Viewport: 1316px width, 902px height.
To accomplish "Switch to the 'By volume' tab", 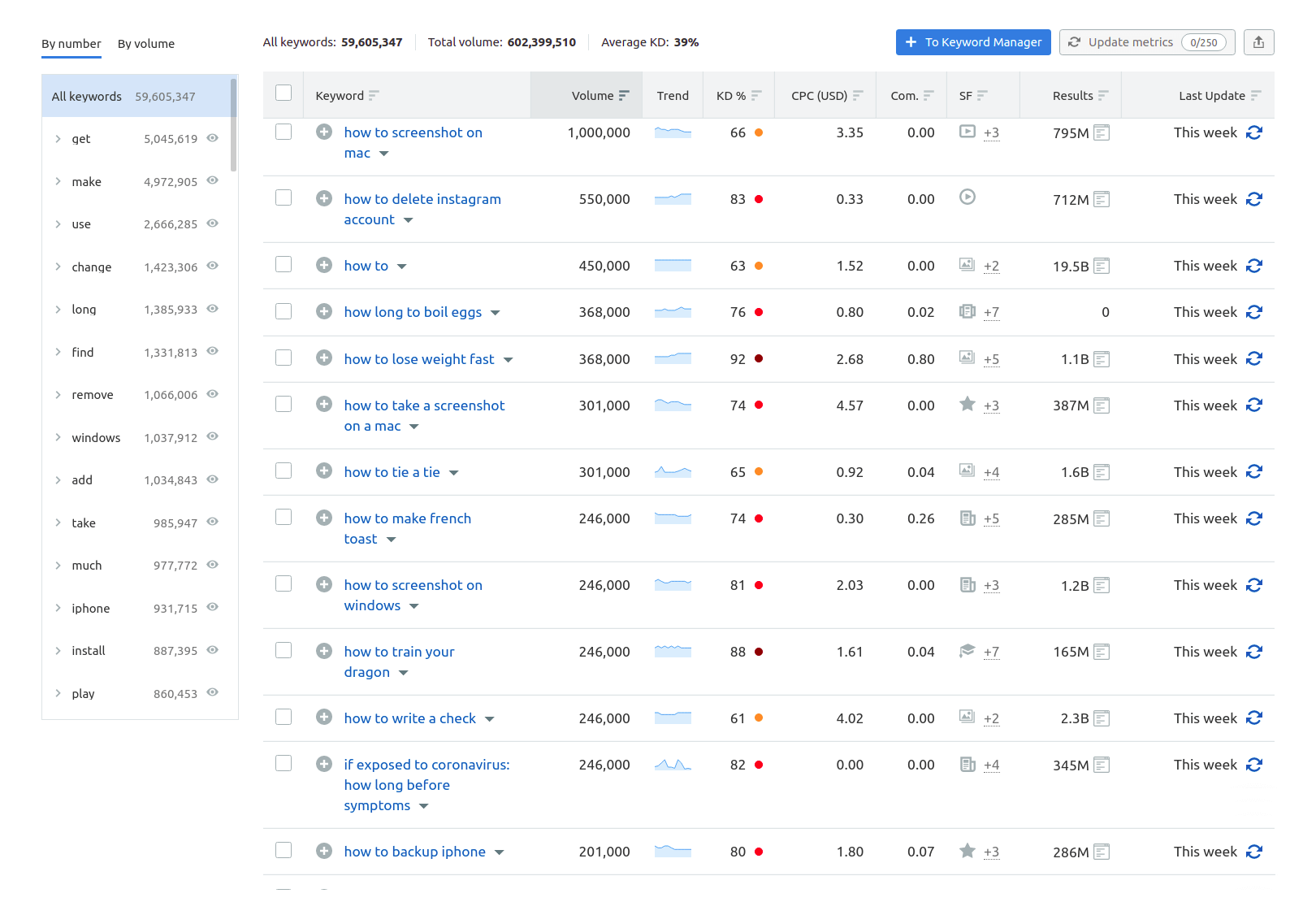I will click(x=146, y=44).
